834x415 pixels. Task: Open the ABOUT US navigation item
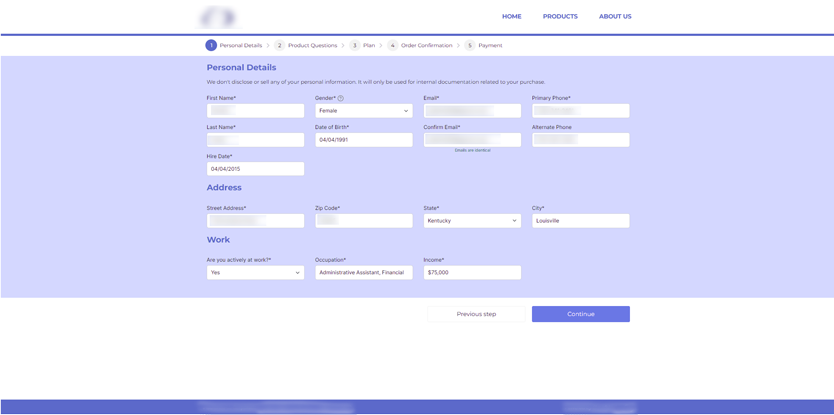[x=615, y=16]
